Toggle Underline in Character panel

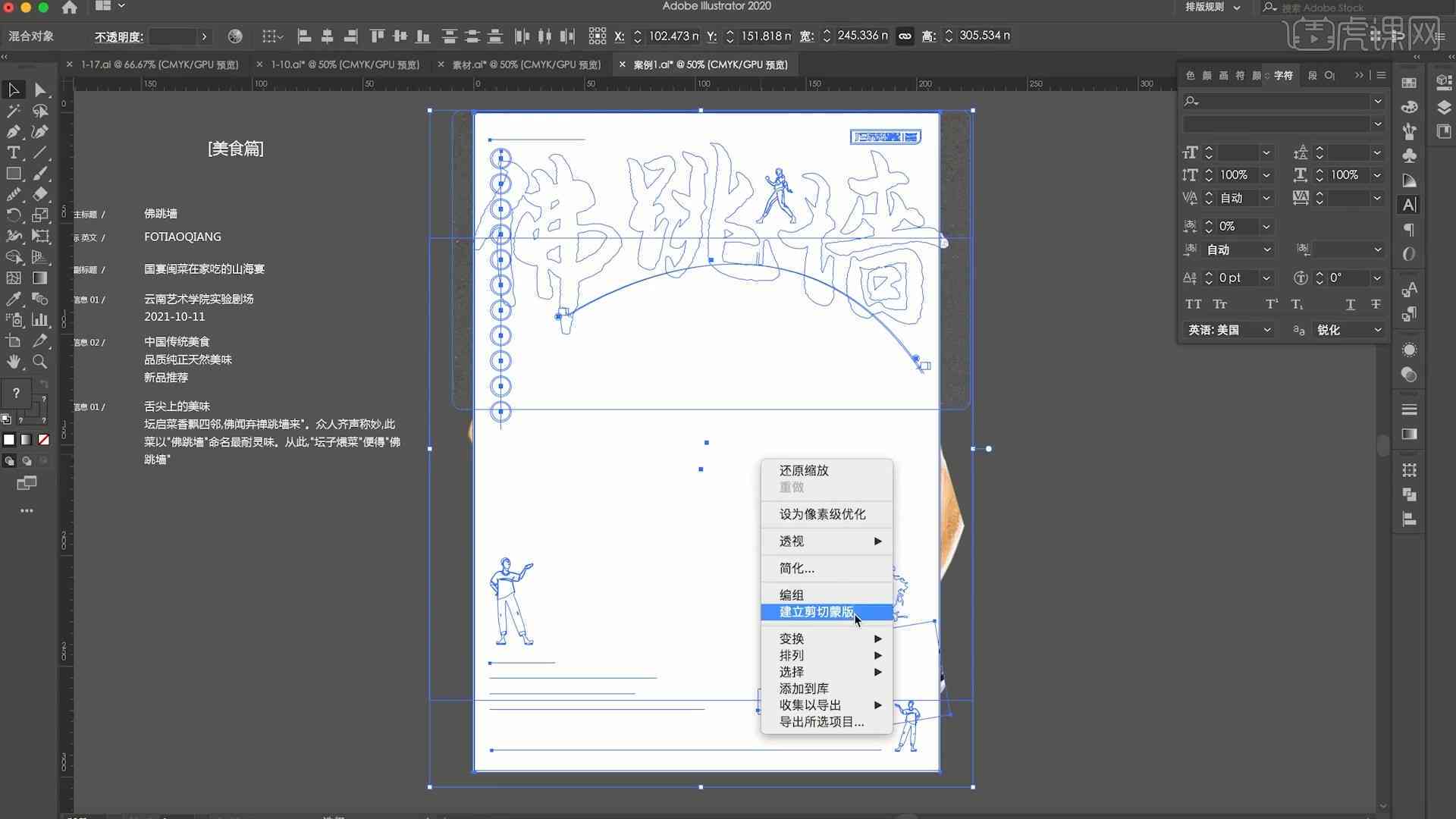click(1350, 304)
